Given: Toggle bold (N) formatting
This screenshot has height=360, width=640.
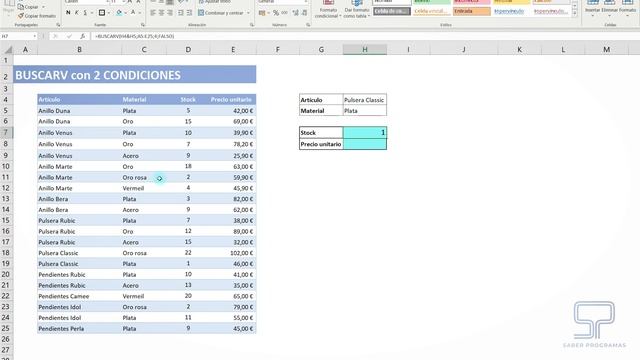Looking at the screenshot, I should pos(68,13).
